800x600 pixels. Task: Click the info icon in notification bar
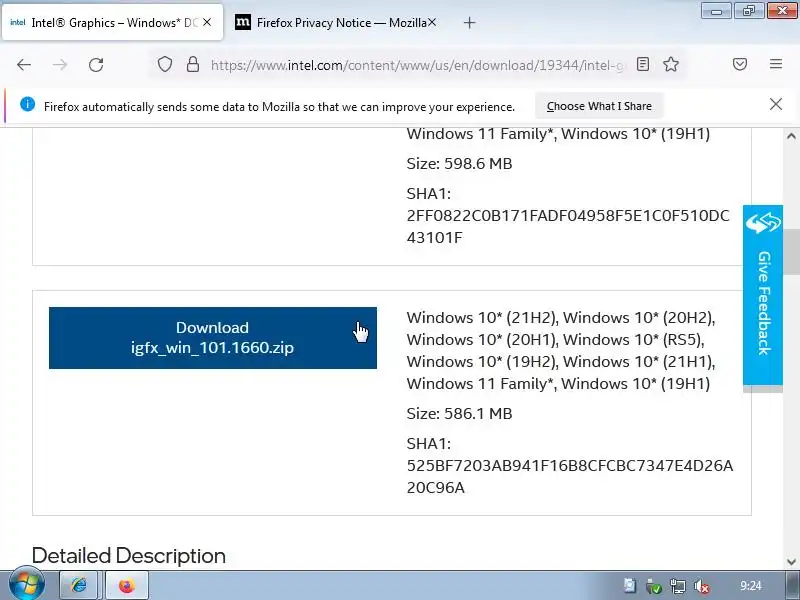click(27, 104)
